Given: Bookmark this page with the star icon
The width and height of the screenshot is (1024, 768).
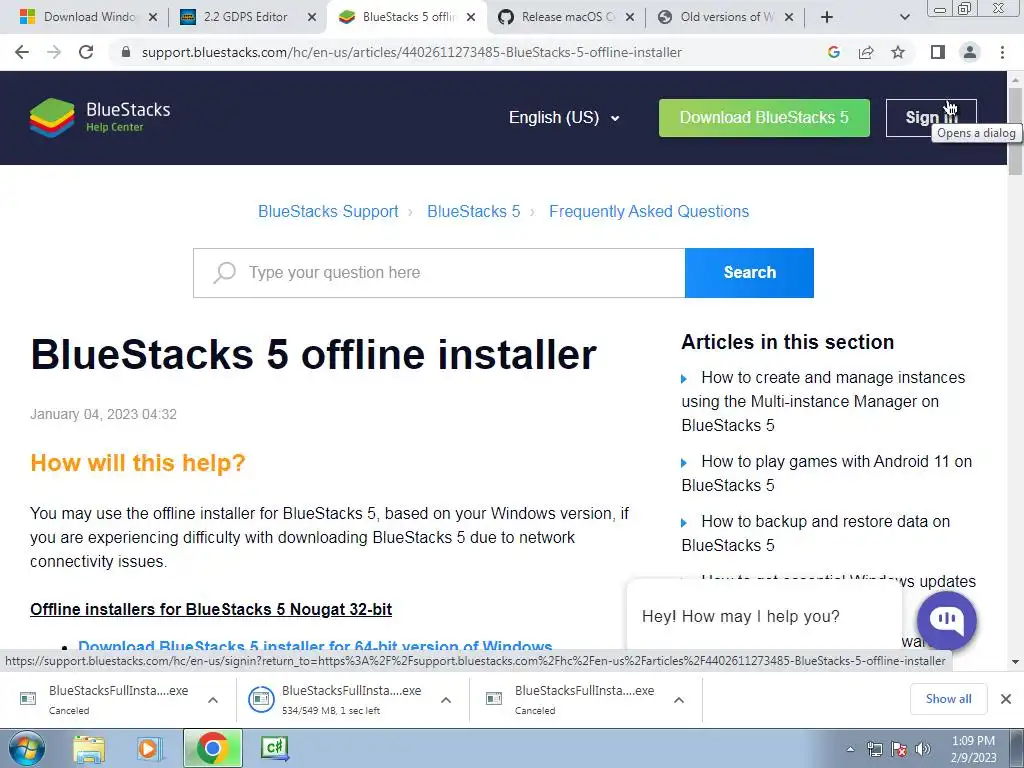Looking at the screenshot, I should point(898,52).
